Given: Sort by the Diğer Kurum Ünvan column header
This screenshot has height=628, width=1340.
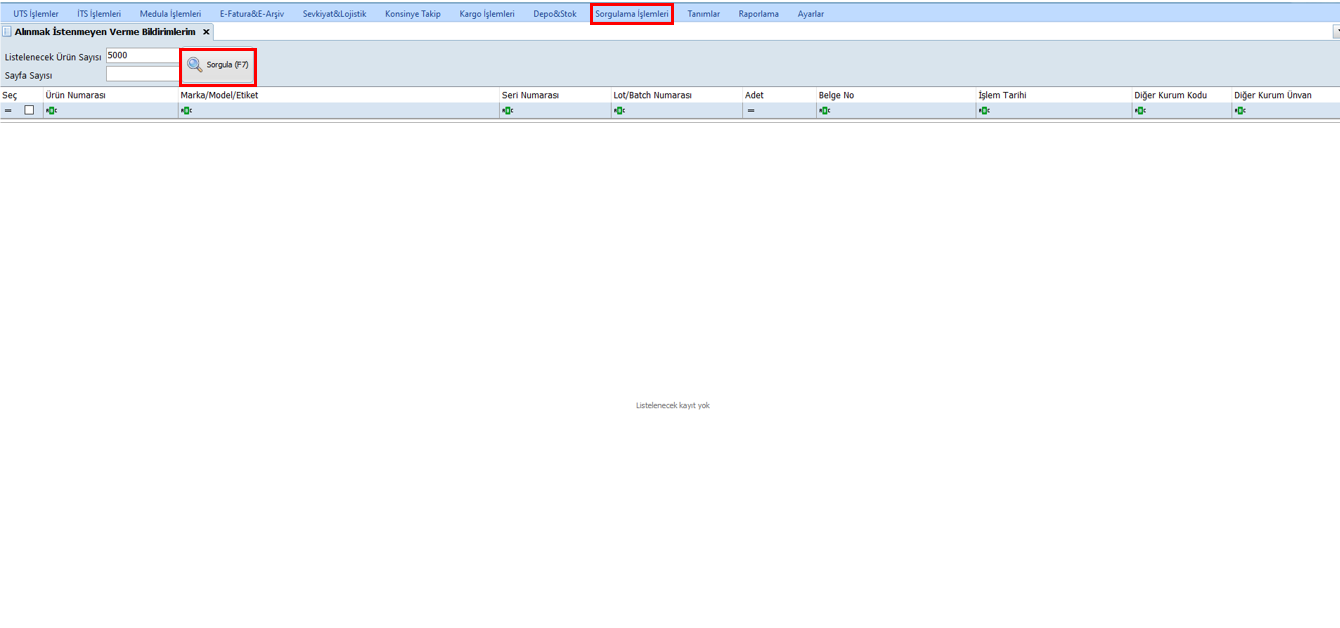Looking at the screenshot, I should point(1272,95).
